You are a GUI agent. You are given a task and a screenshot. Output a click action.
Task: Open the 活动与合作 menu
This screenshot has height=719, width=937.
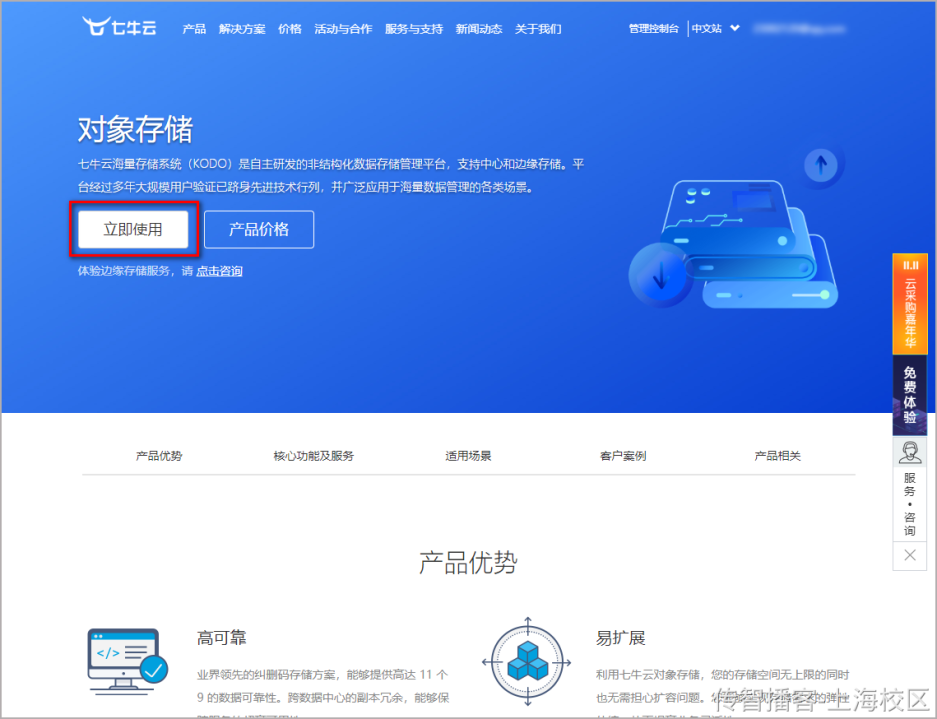point(343,29)
